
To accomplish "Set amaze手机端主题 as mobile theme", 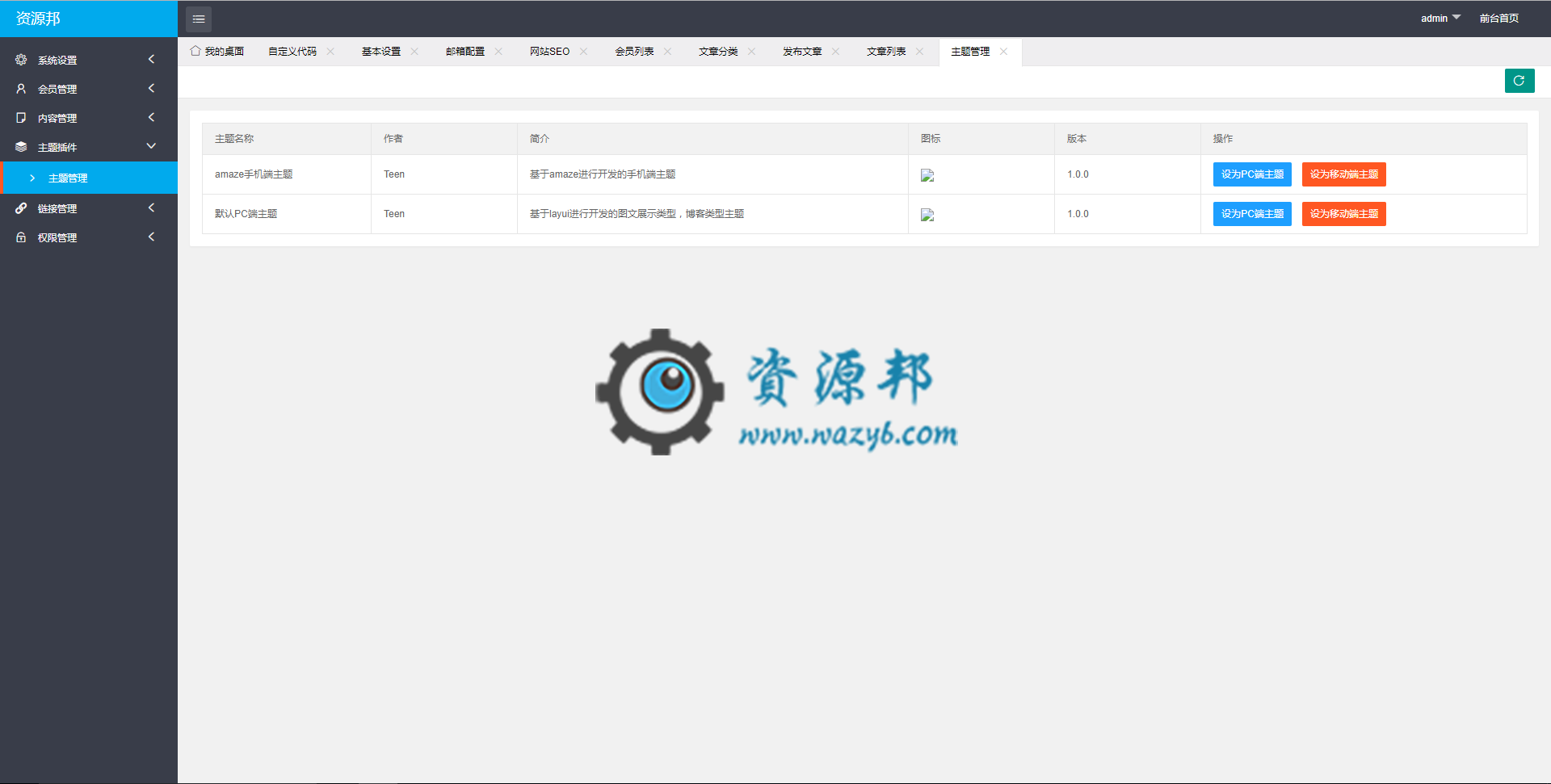I will coord(1344,174).
